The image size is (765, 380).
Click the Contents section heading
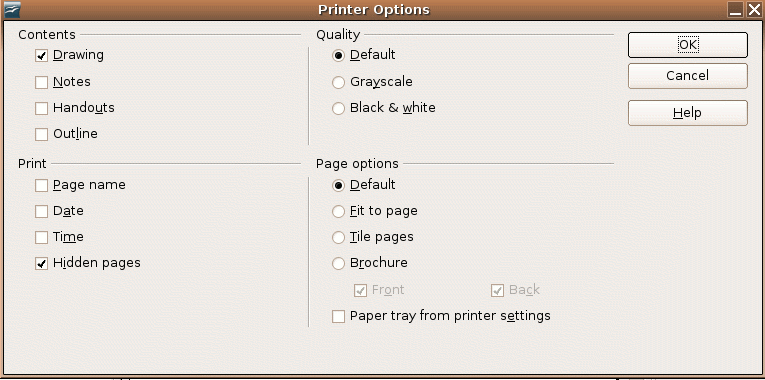pyautogui.click(x=47, y=35)
